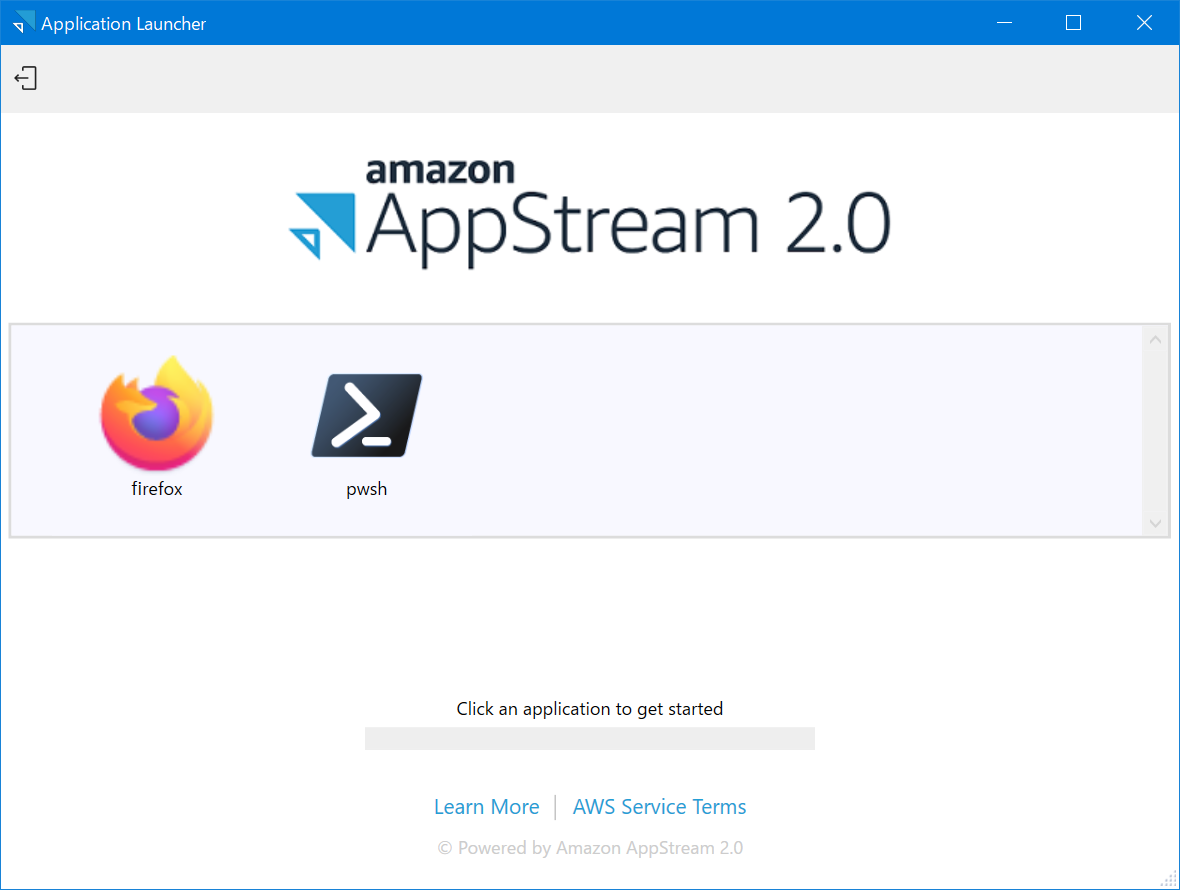Image resolution: width=1180 pixels, height=890 pixels.
Task: Launch the pwsh PowerShell application
Action: tap(366, 414)
